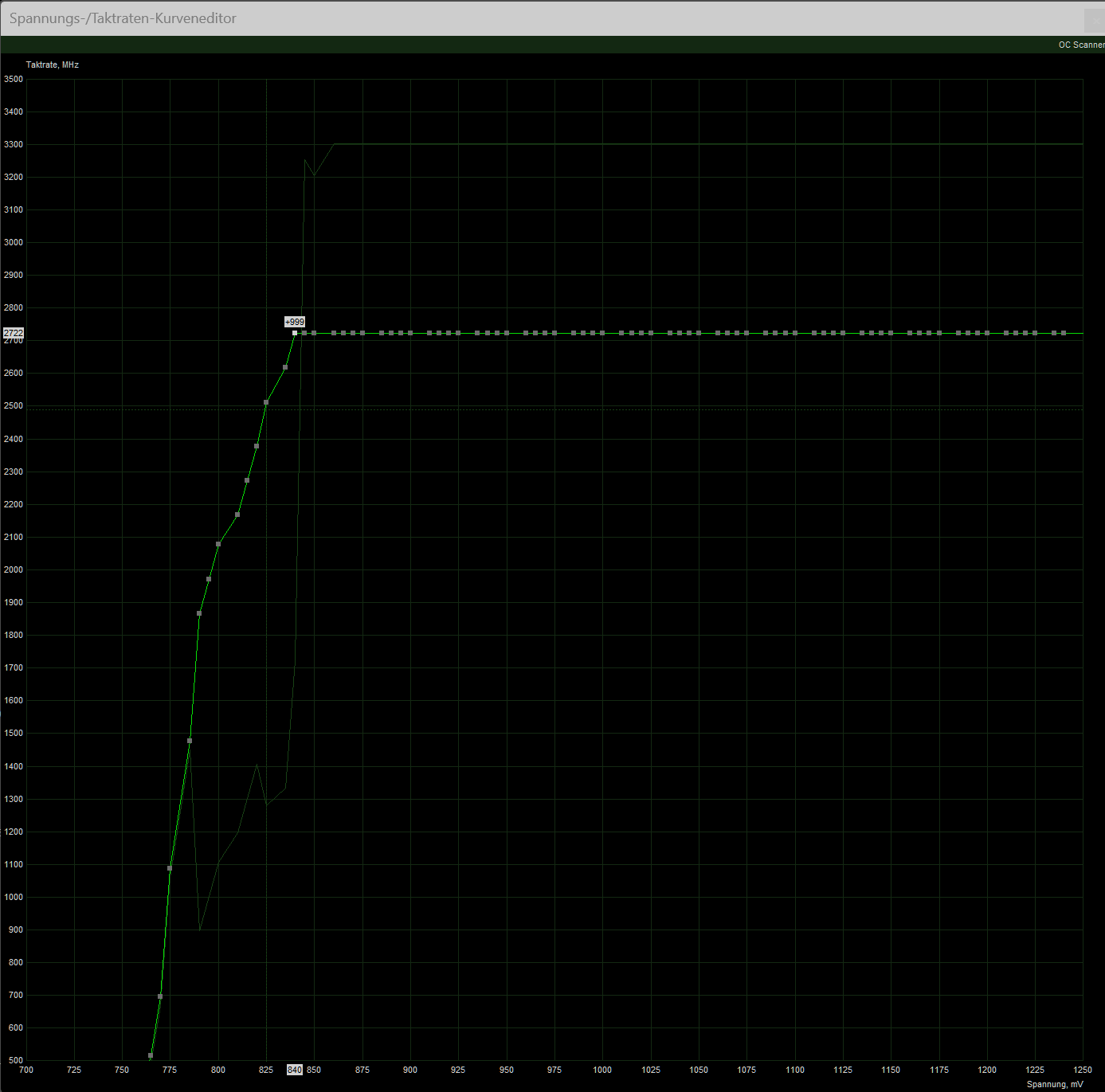This screenshot has width=1105, height=1092.
Task: Select curve point near 1970 MHz at 795 mV
Action: [209, 579]
